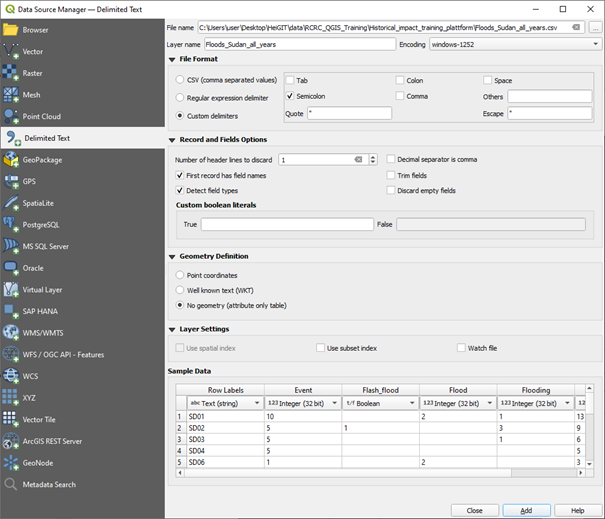Click the Layer name input field
Viewport: 605px width, 519px height.
pos(300,45)
